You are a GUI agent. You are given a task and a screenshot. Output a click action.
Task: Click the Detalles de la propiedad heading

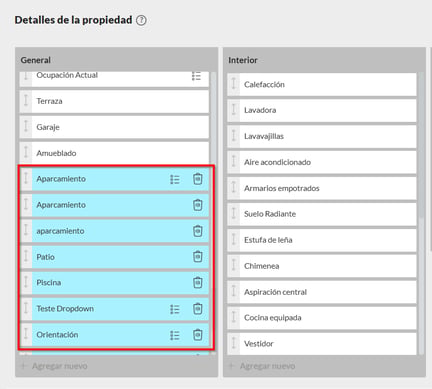tap(73, 20)
